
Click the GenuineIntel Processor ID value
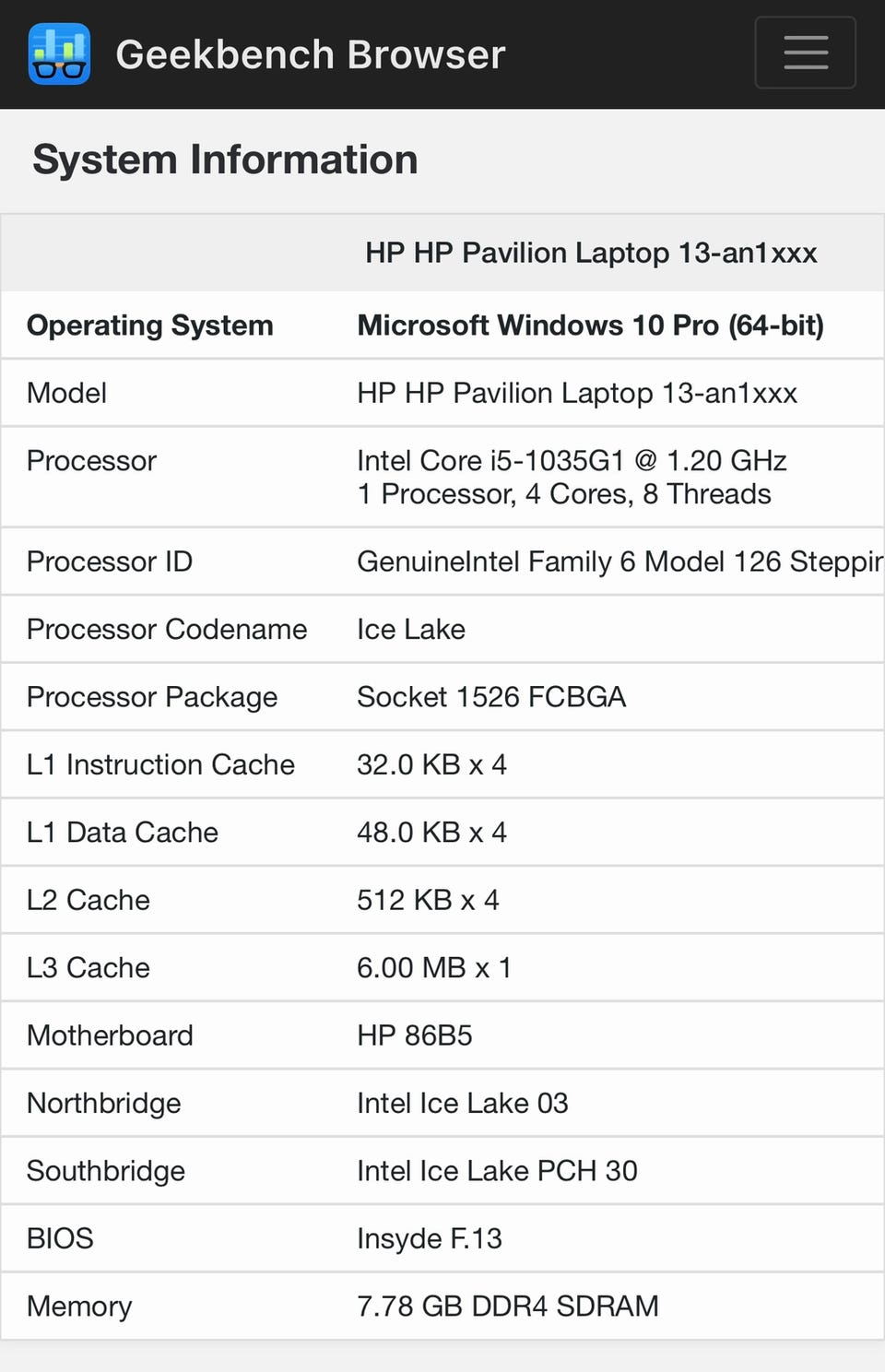click(619, 562)
